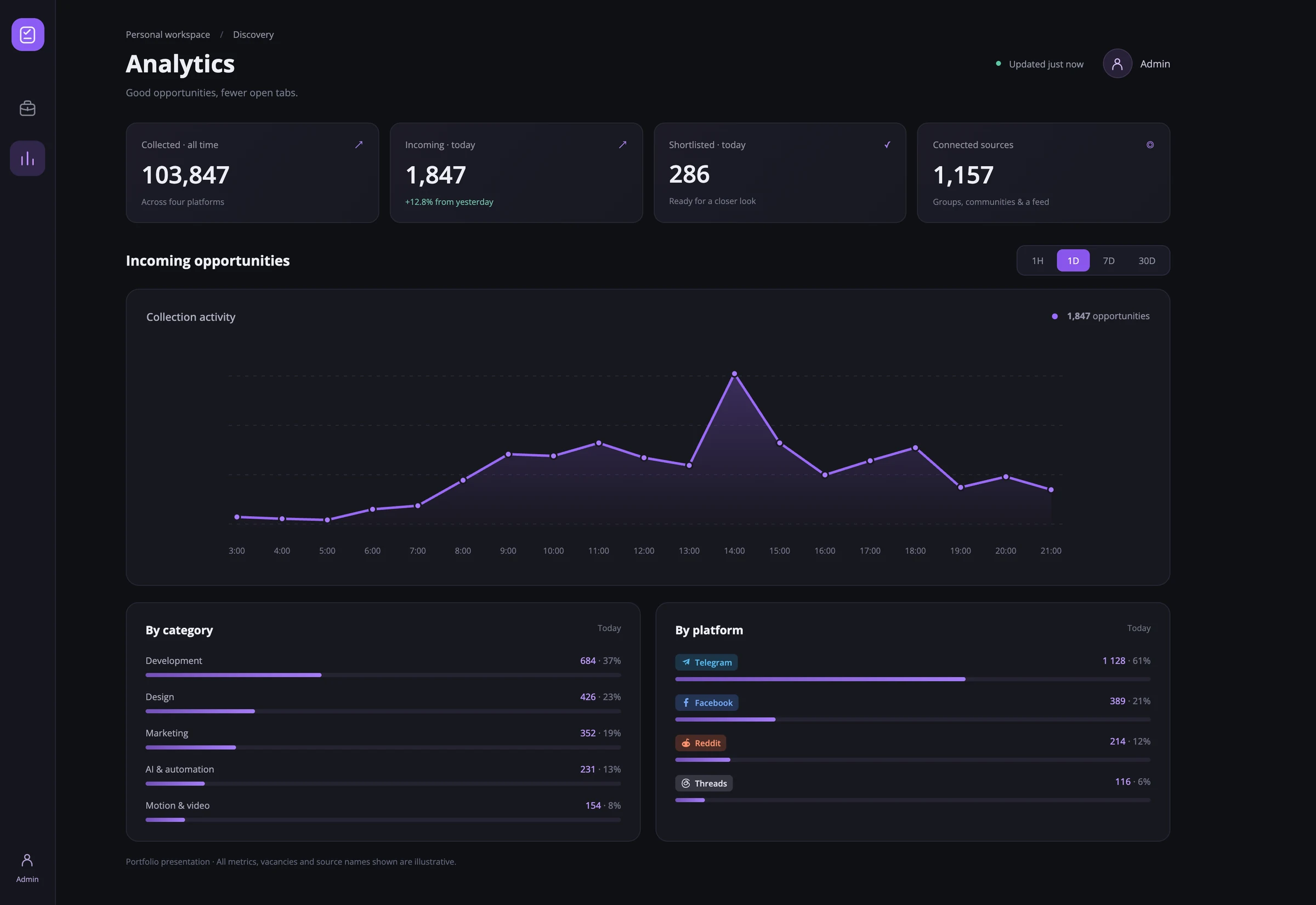Click the 14:00 peak data point
Image resolution: width=1316 pixels, height=905 pixels.
pos(735,374)
